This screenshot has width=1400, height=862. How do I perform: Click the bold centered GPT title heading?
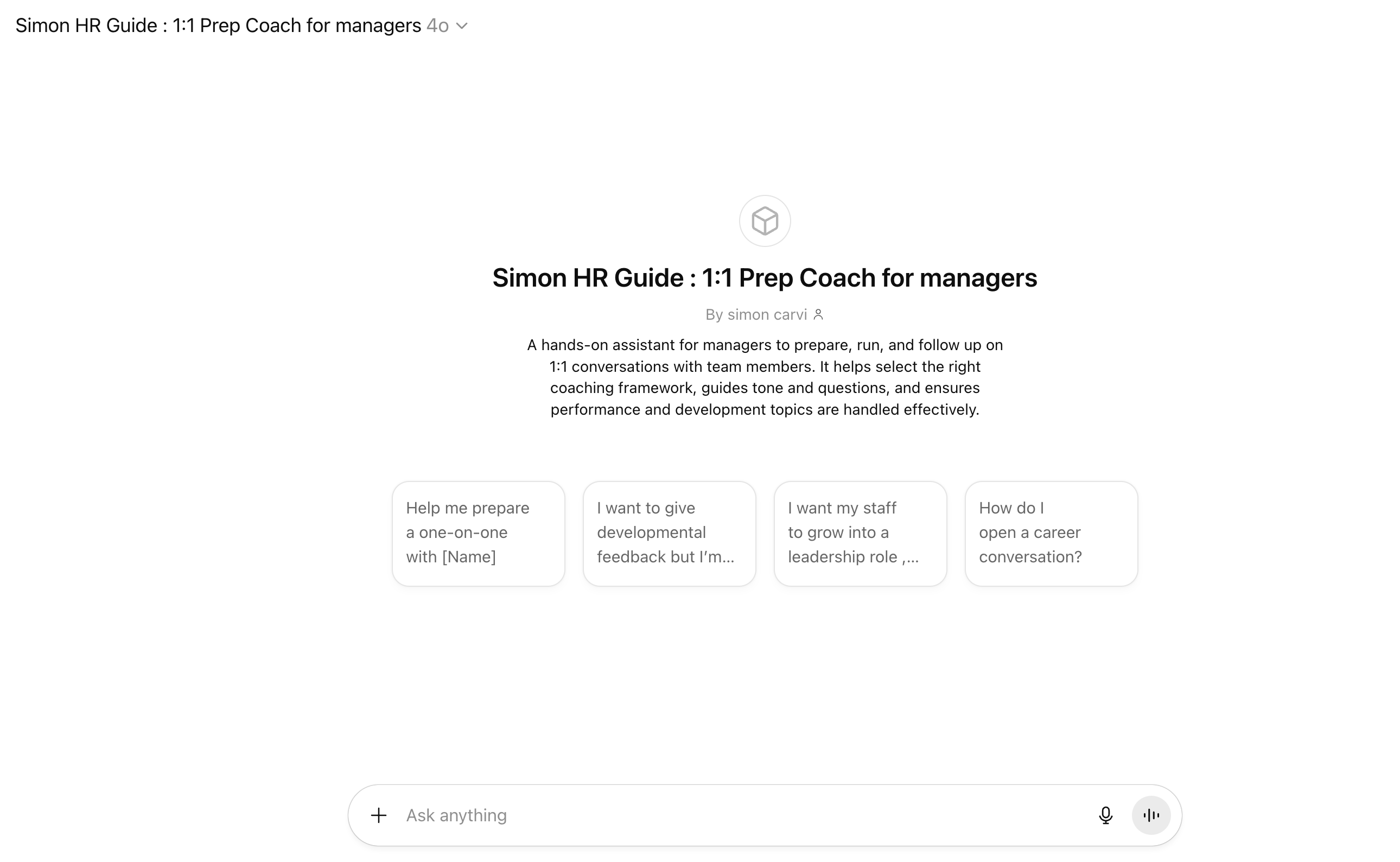764,278
